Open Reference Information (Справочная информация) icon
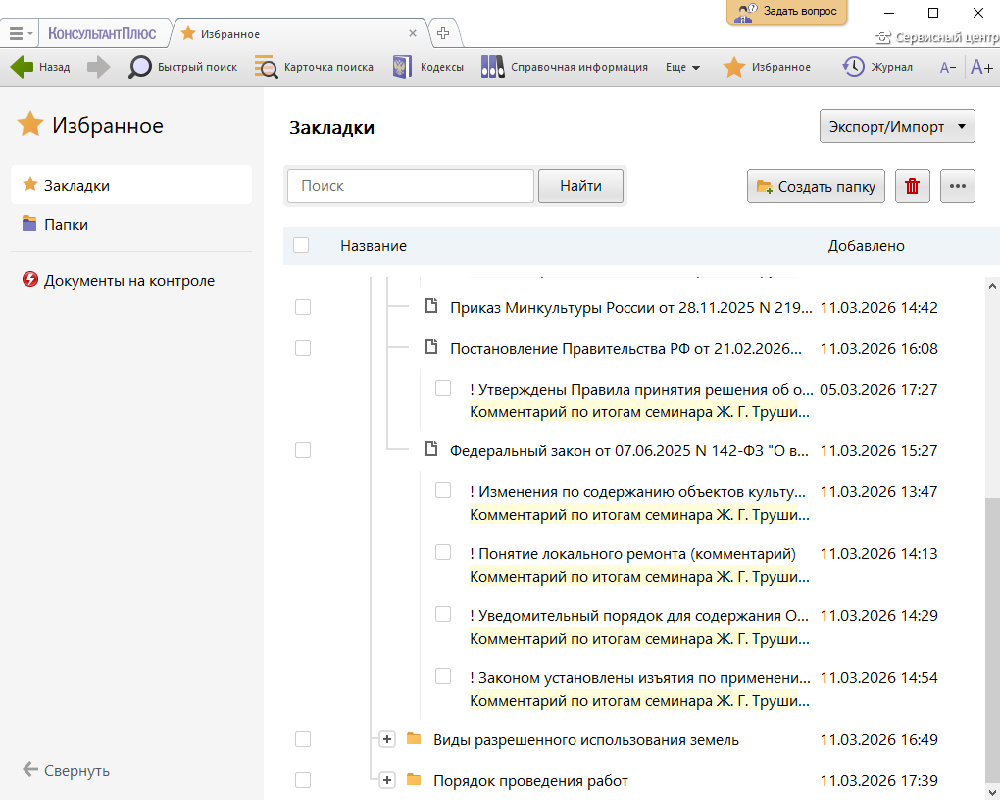The height and width of the screenshot is (800, 1000). pos(492,67)
